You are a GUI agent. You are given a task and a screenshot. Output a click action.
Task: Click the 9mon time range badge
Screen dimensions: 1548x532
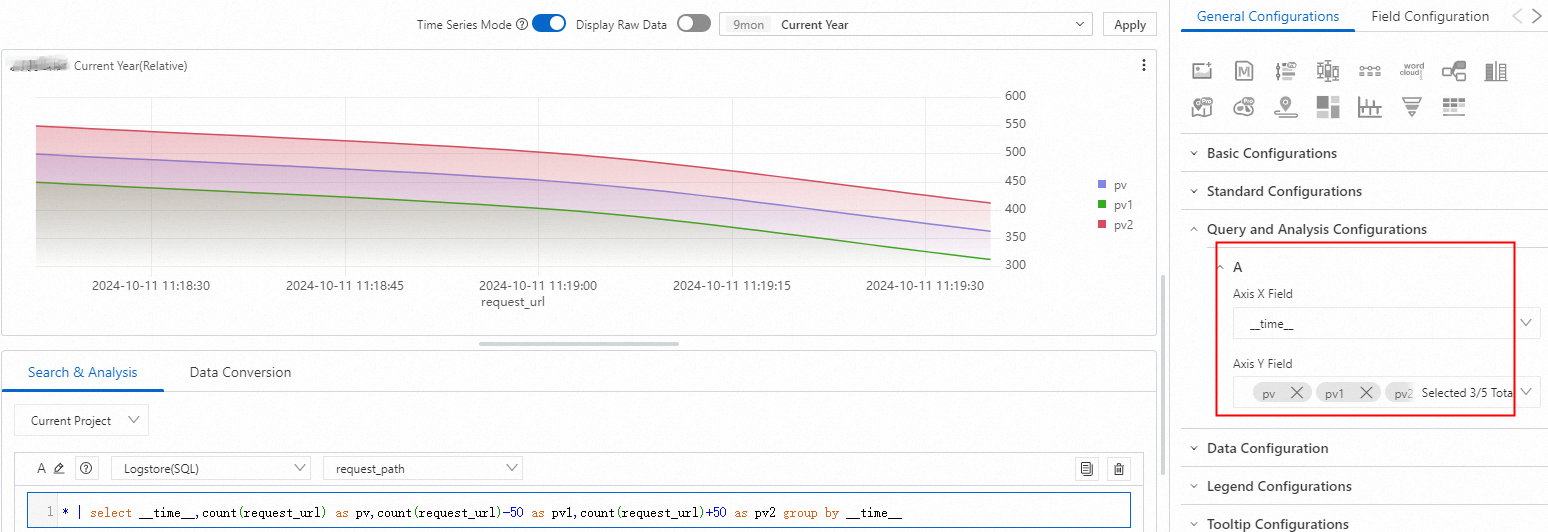pyautogui.click(x=749, y=24)
